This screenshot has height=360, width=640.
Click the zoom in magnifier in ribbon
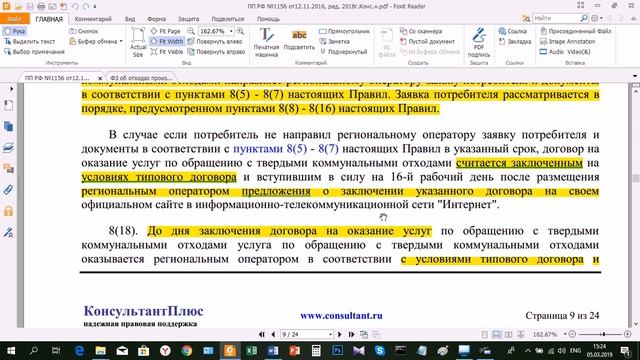tap(240, 31)
